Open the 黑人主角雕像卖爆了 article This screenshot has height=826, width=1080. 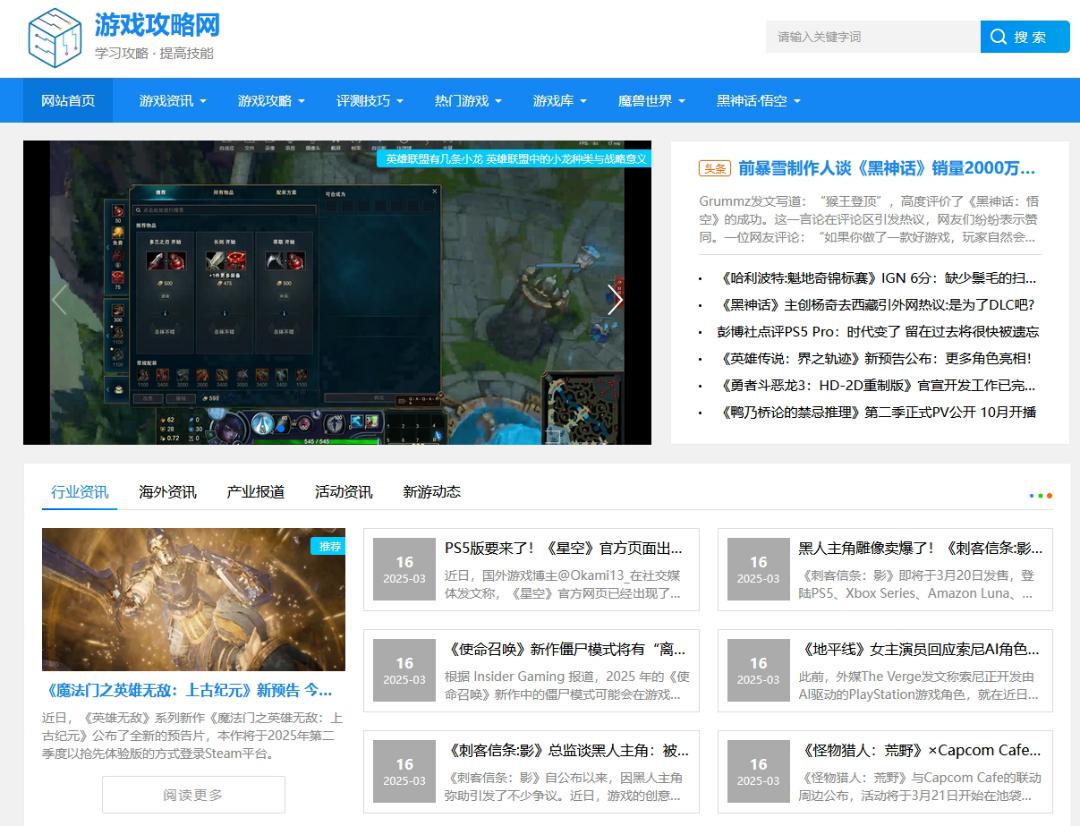[x=921, y=548]
